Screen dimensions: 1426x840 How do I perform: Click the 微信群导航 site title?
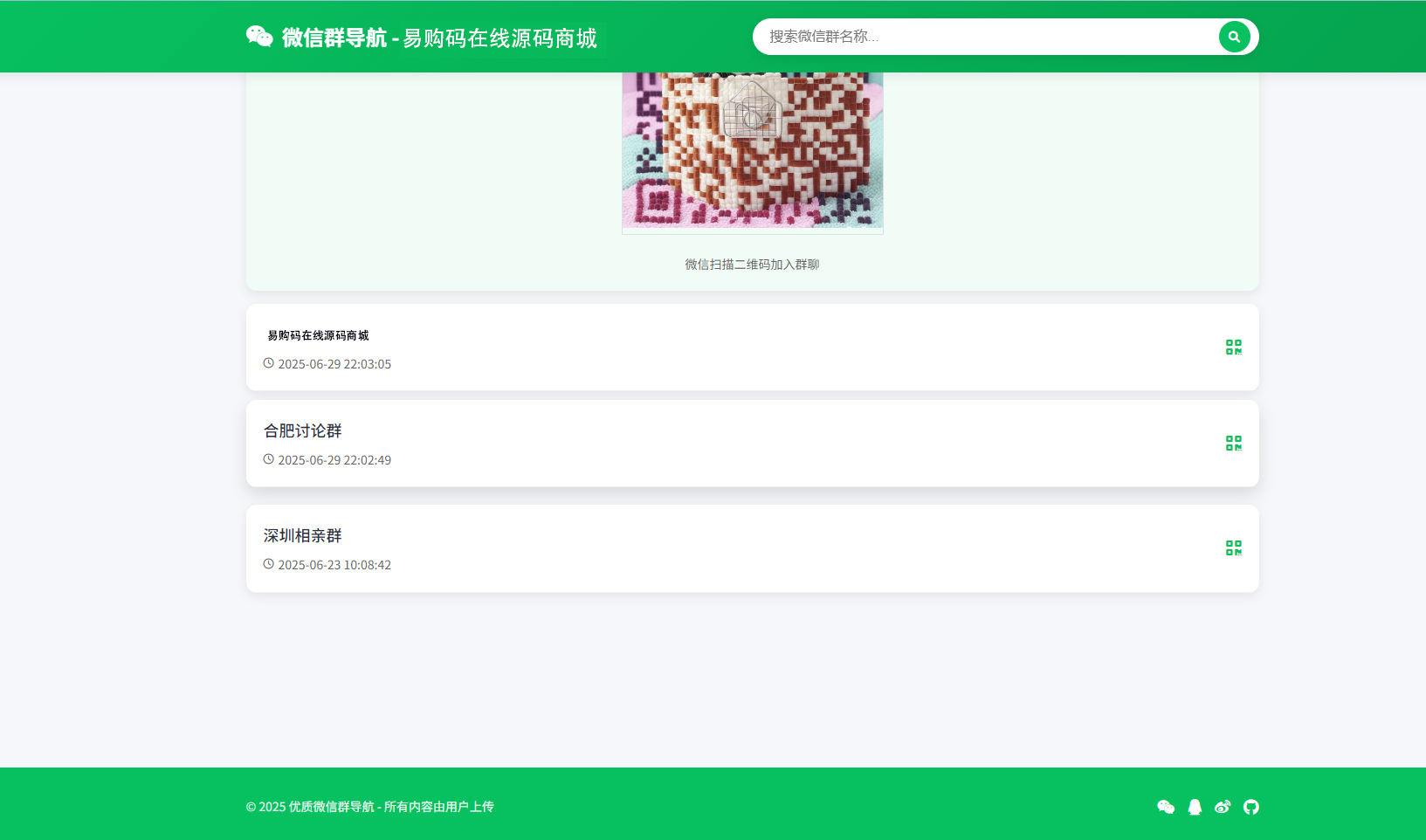(334, 38)
